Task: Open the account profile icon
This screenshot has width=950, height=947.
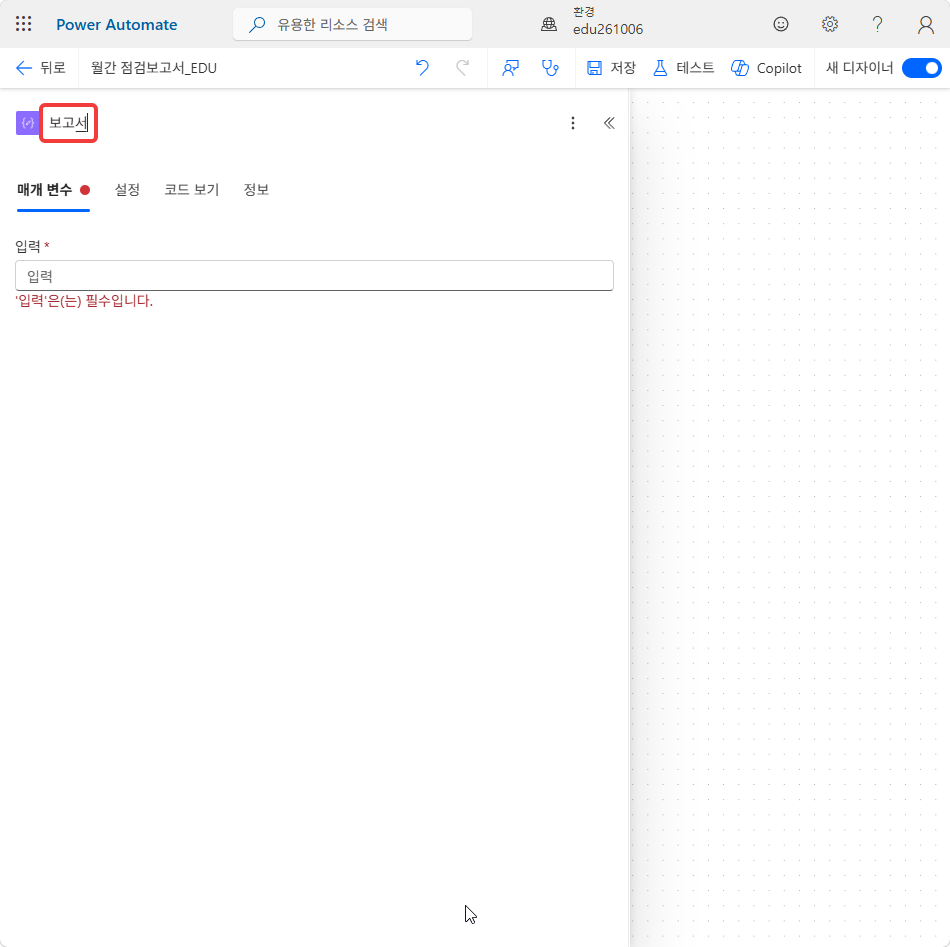Action: (925, 25)
